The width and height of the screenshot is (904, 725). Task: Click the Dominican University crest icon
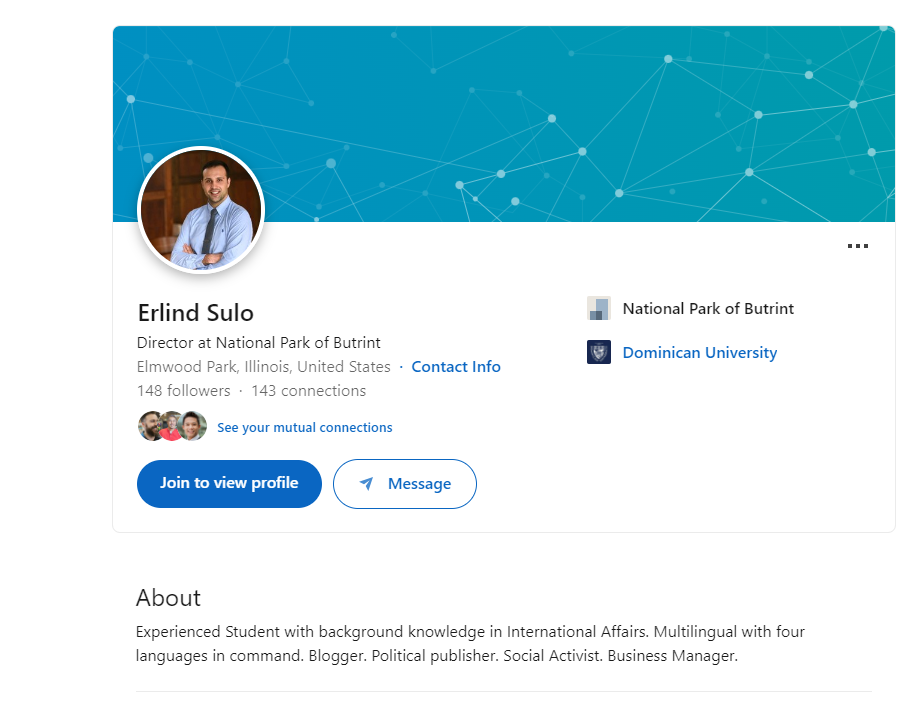point(599,352)
